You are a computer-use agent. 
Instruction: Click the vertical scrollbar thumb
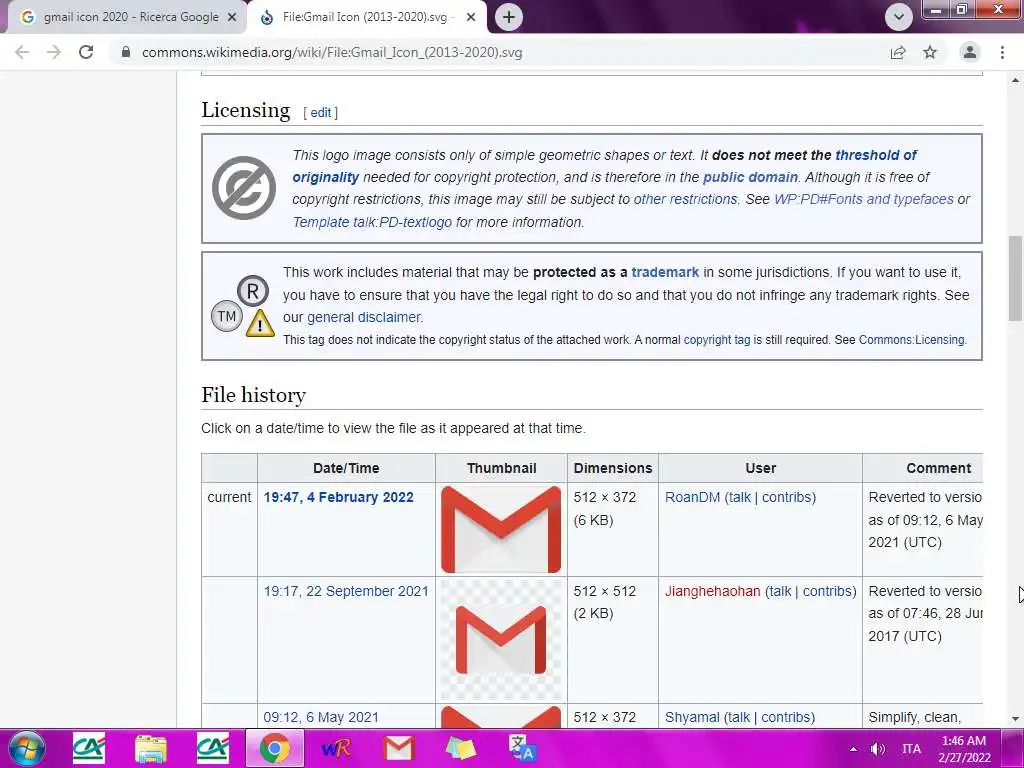pyautogui.click(x=1015, y=278)
